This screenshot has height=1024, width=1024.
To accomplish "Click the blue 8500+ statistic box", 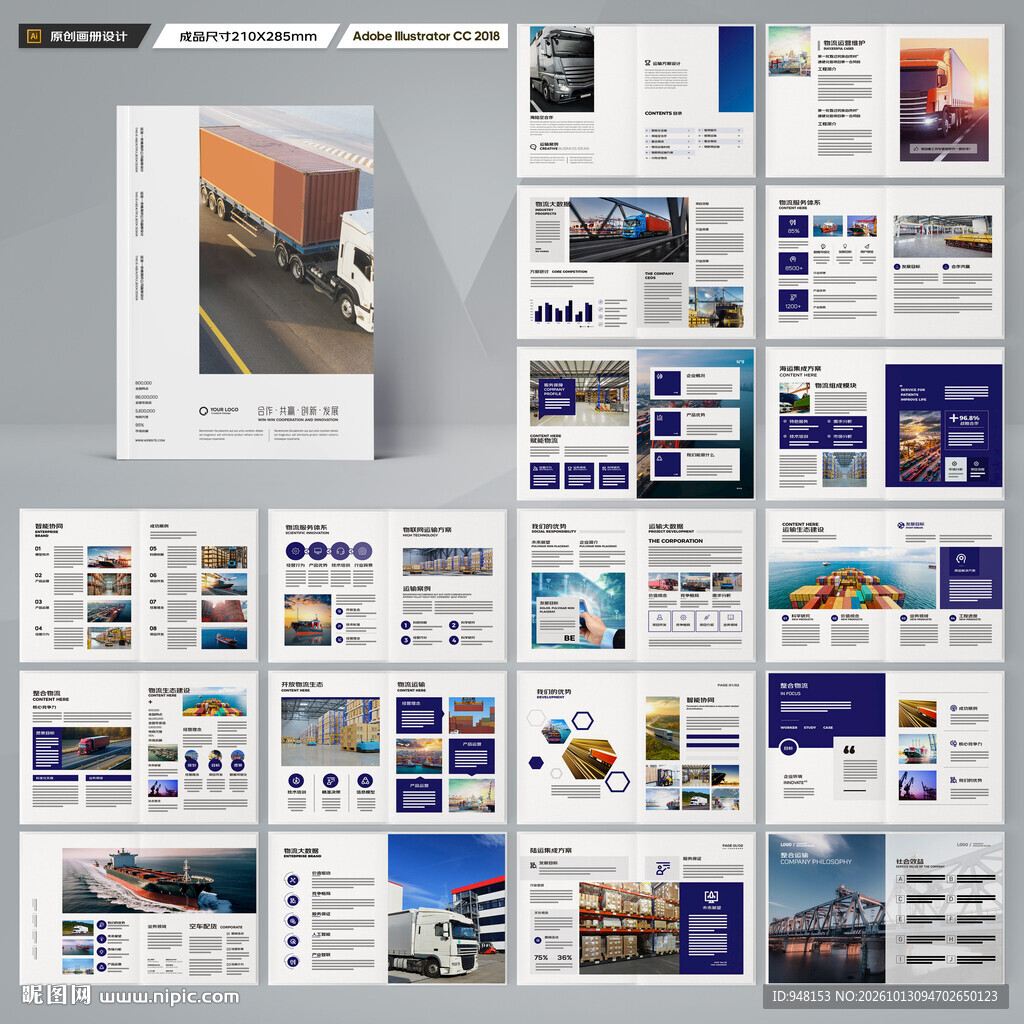I will [x=793, y=263].
